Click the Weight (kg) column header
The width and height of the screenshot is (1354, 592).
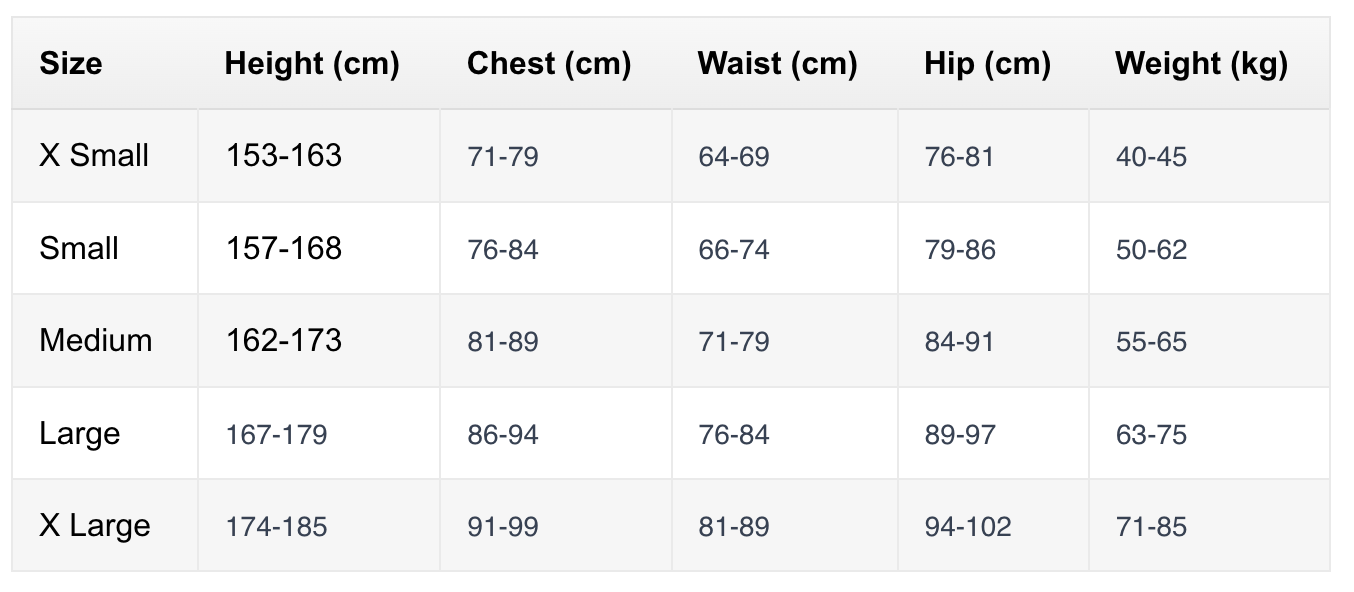click(1201, 64)
